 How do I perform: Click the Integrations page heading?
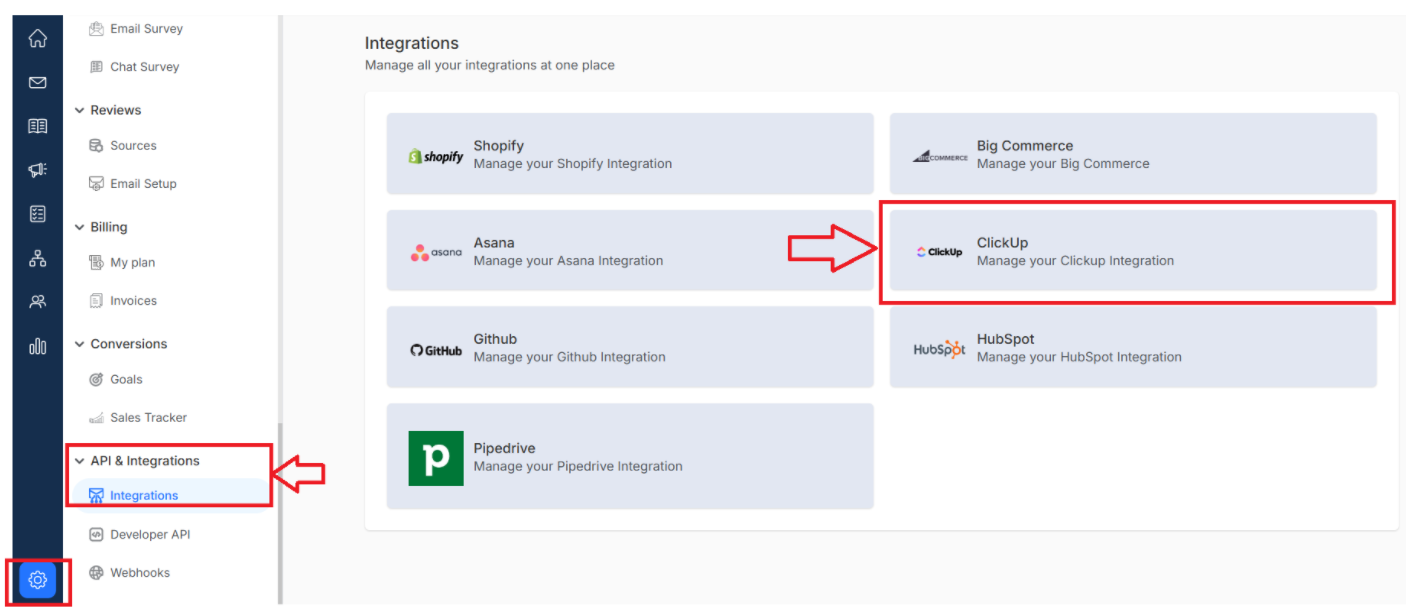[412, 44]
